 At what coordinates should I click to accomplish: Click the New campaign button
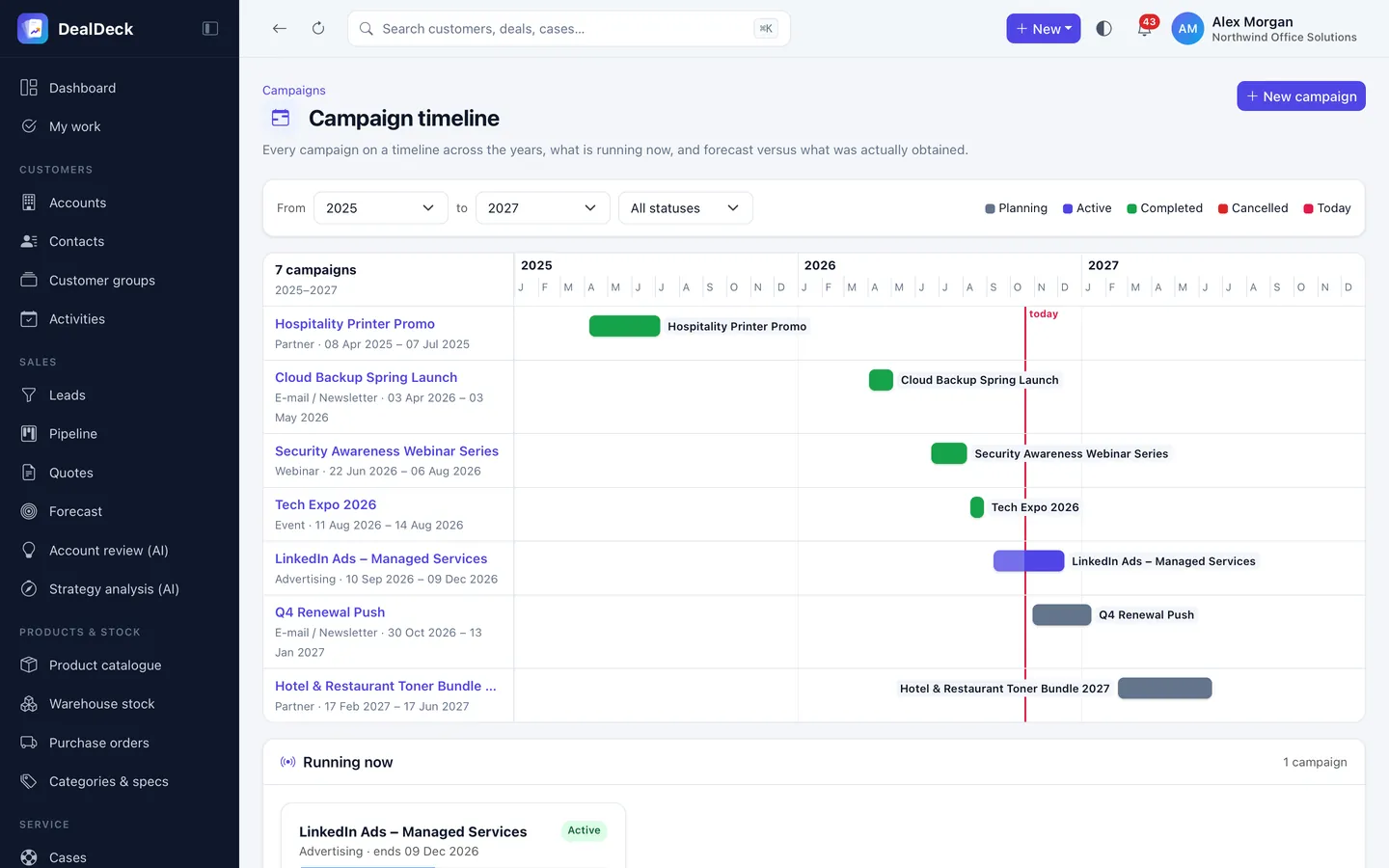pyautogui.click(x=1301, y=96)
